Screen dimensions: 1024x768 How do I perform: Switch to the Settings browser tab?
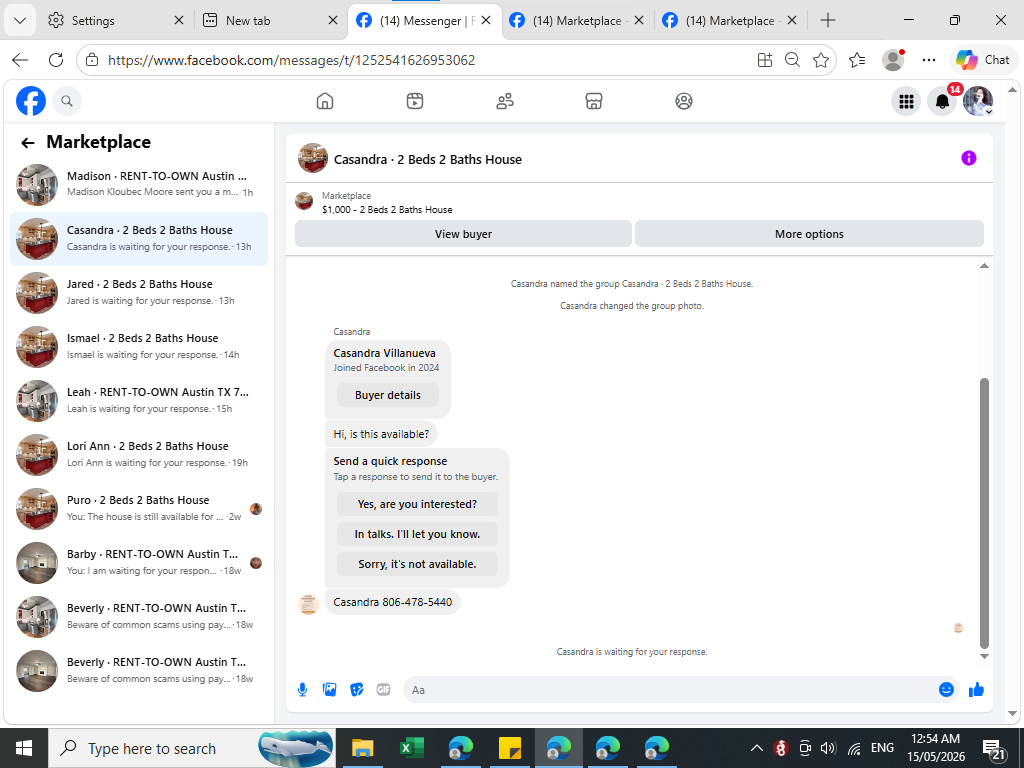(116, 21)
